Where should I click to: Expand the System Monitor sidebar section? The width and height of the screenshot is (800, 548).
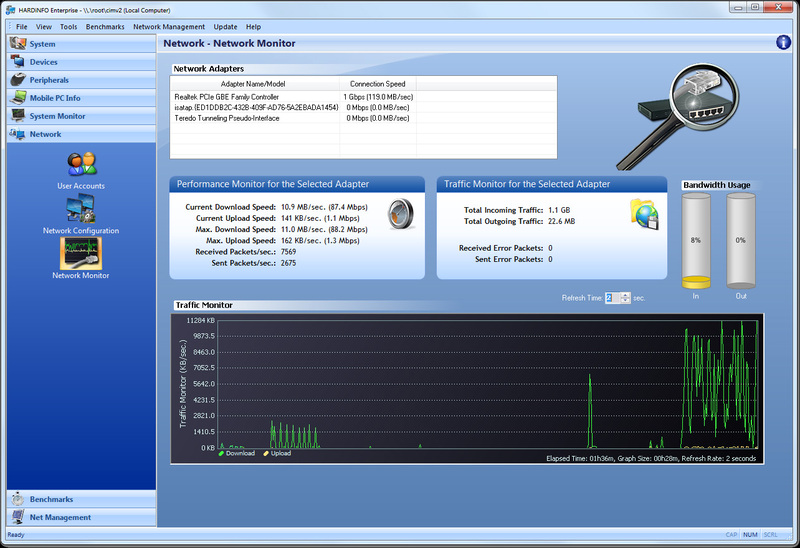point(82,116)
